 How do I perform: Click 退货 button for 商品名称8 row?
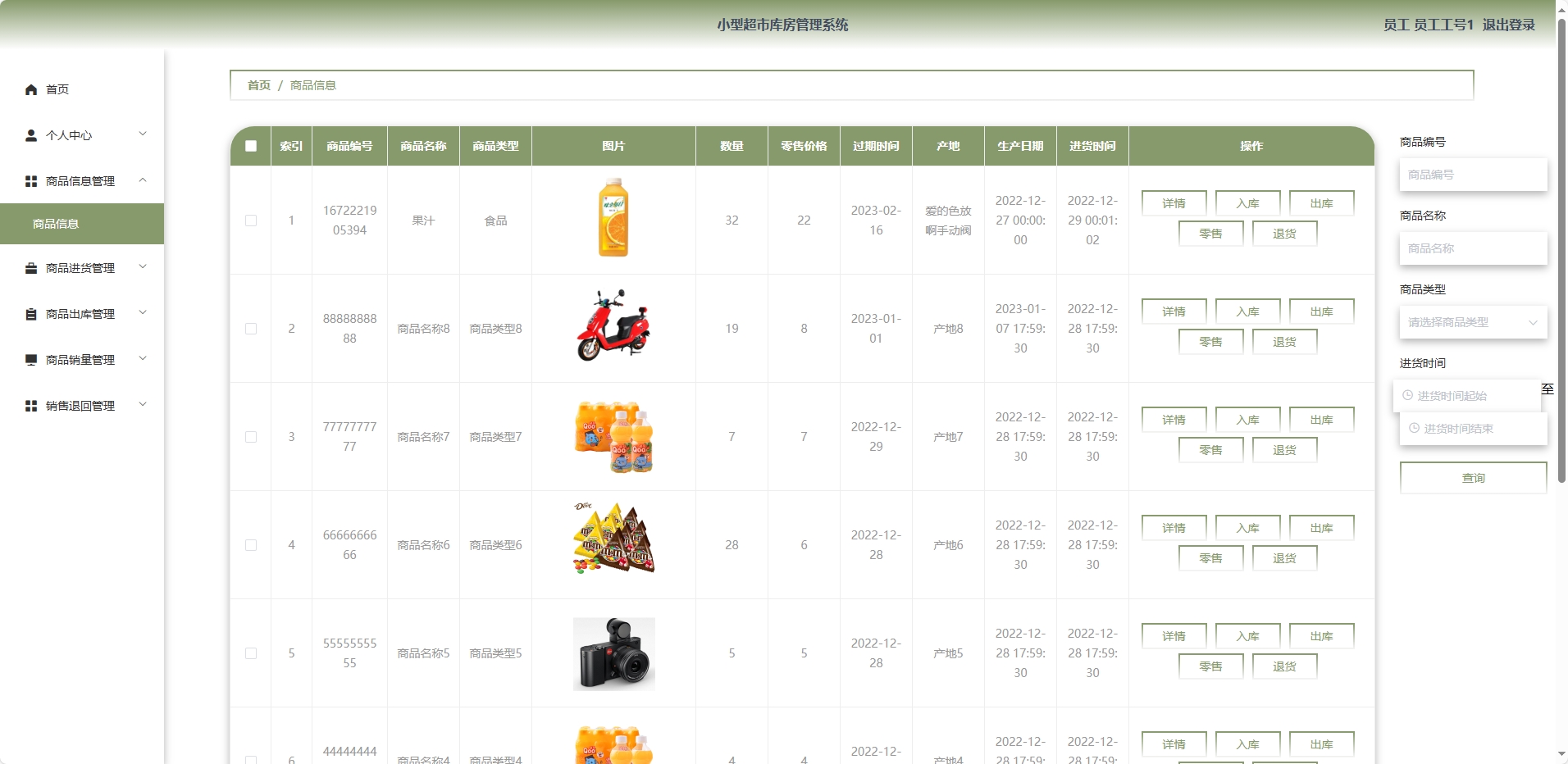1284,342
